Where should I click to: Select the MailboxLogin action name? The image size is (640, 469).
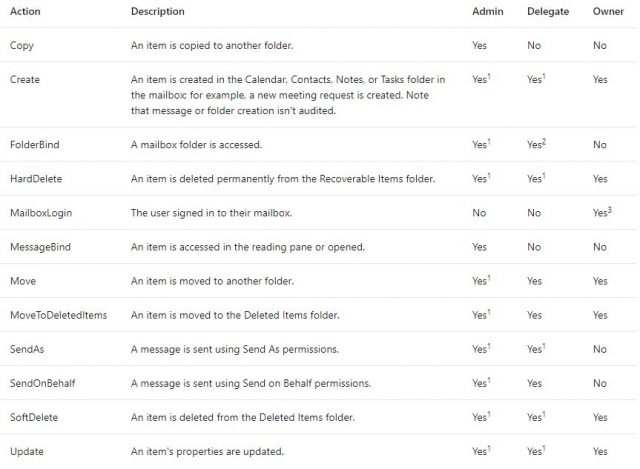pos(41,213)
